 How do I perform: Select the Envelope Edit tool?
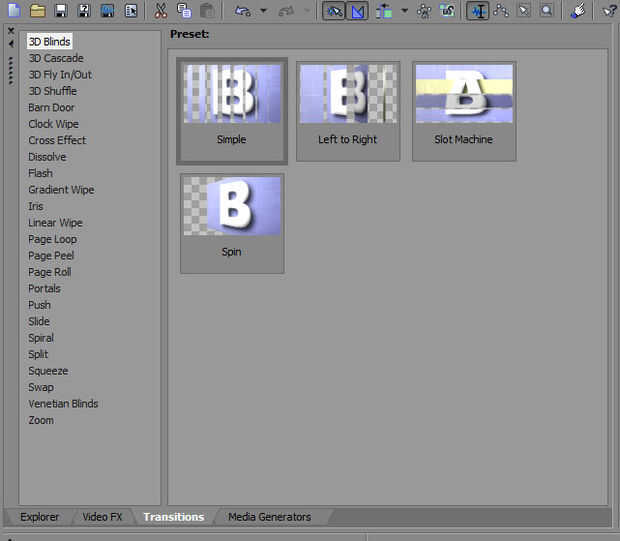tap(501, 11)
